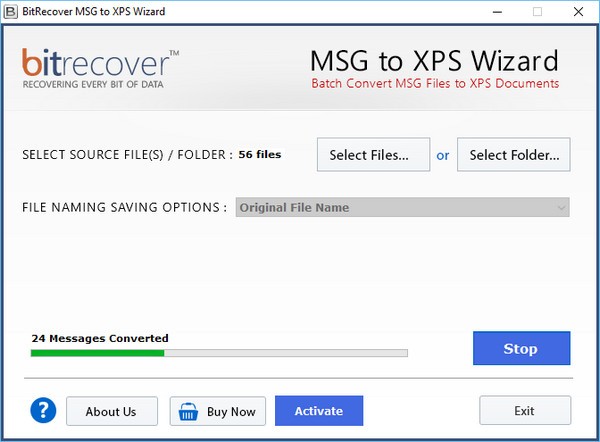This screenshot has width=600, height=442.
Task: Activate the software license
Action: (x=319, y=411)
